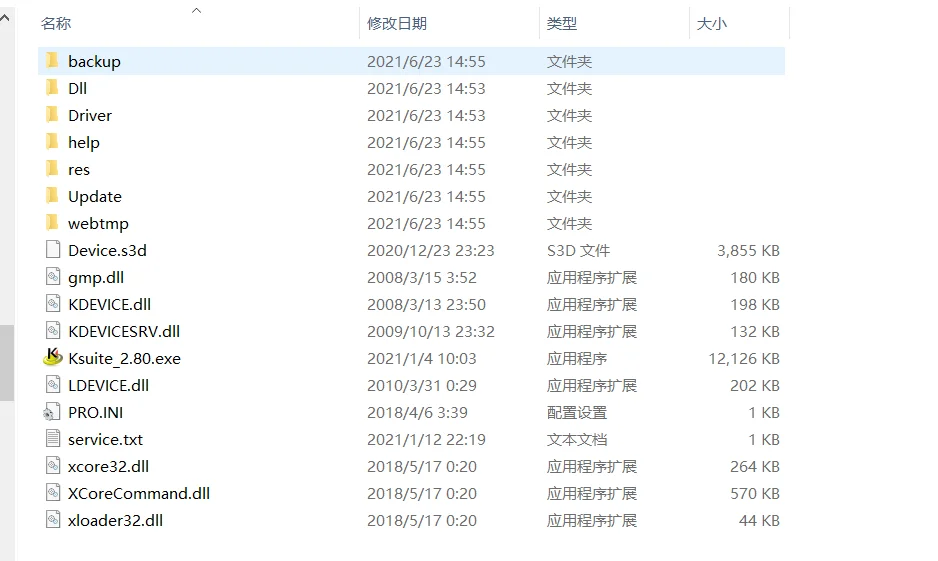Click the service.txt document icon
The width and height of the screenshot is (938, 561).
53,438
